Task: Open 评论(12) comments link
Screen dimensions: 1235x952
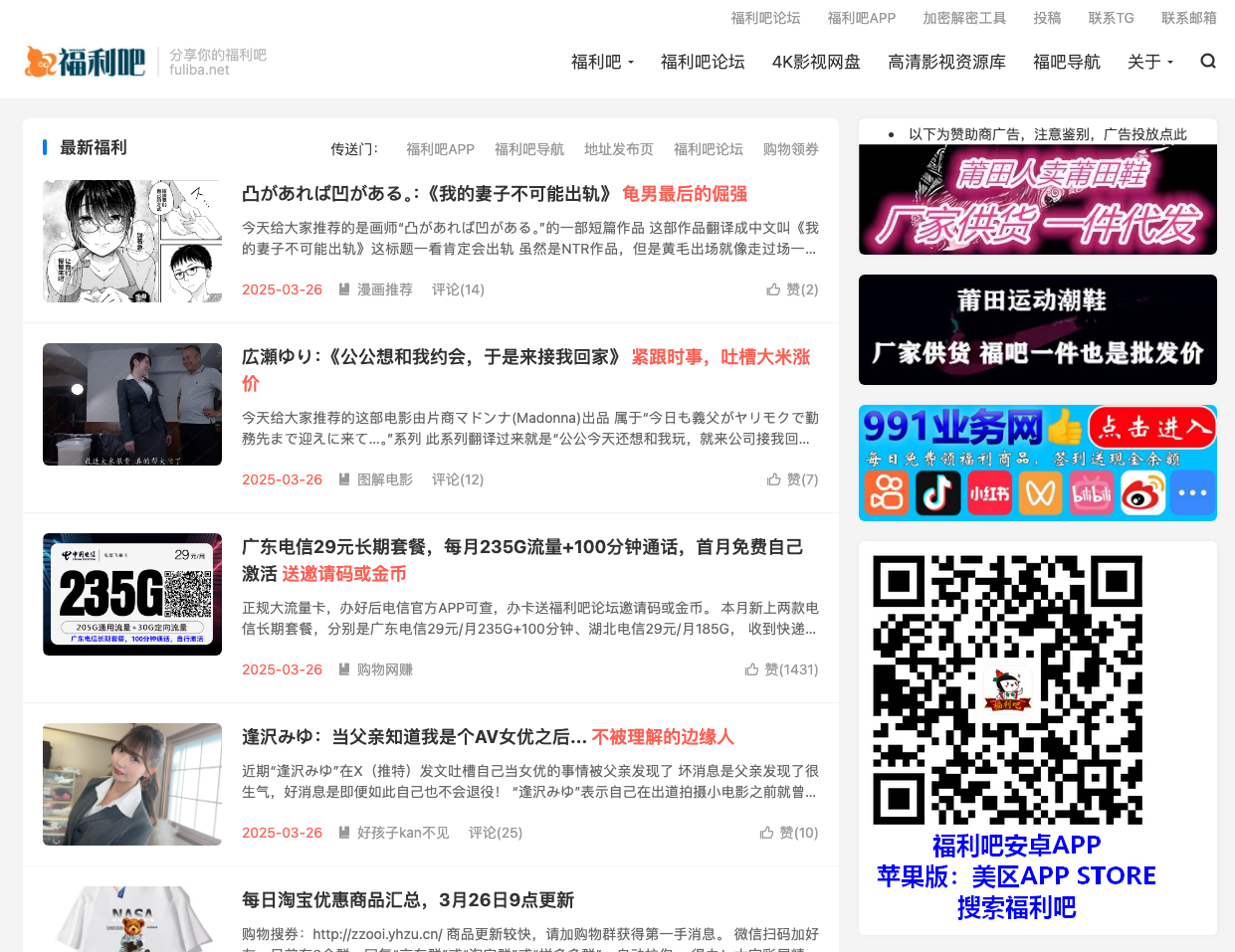Action: point(458,479)
